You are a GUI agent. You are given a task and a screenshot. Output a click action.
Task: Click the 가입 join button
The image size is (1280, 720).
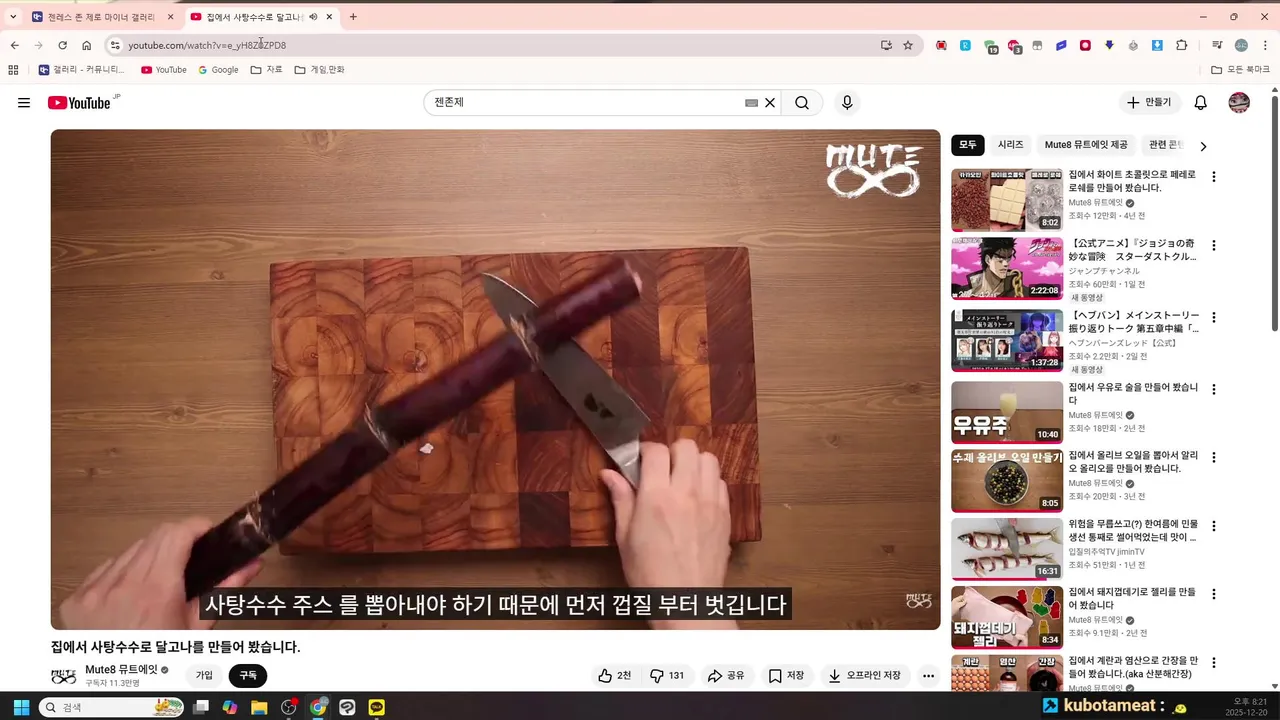pyautogui.click(x=204, y=676)
